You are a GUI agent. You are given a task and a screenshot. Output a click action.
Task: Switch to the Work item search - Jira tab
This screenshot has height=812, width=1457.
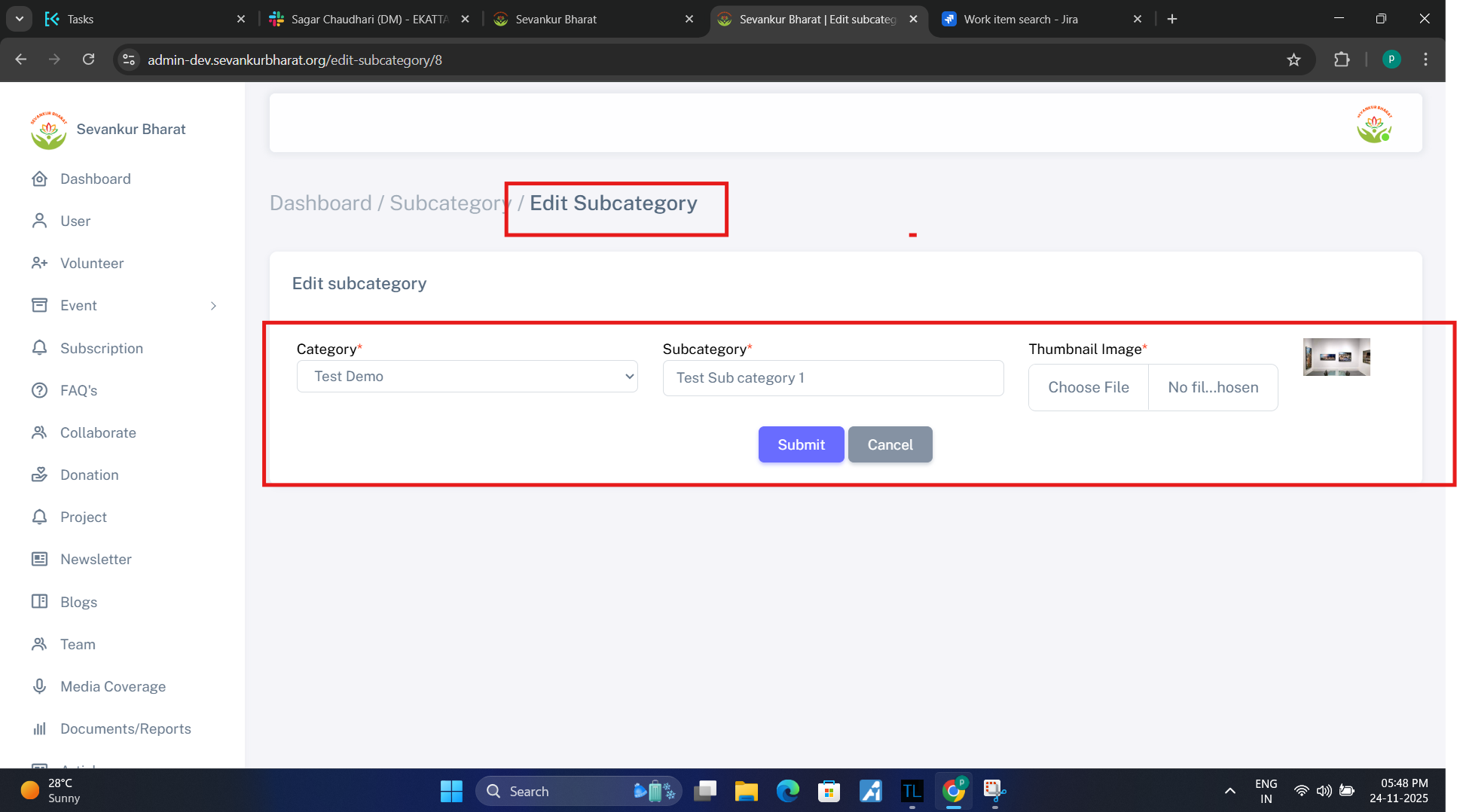point(1020,19)
